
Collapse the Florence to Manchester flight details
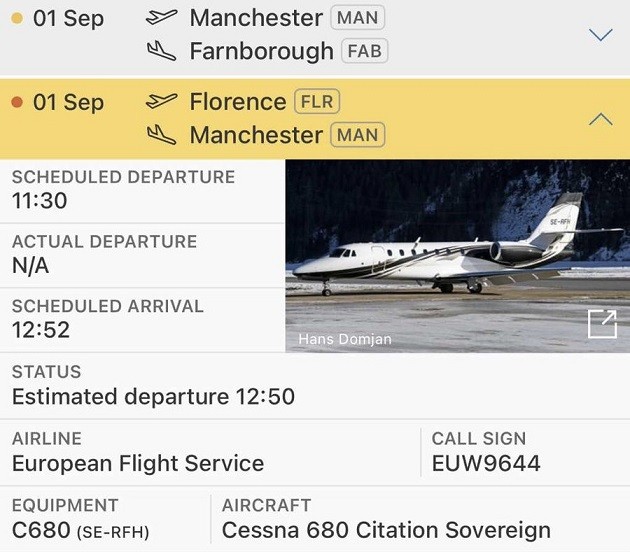tap(600, 119)
